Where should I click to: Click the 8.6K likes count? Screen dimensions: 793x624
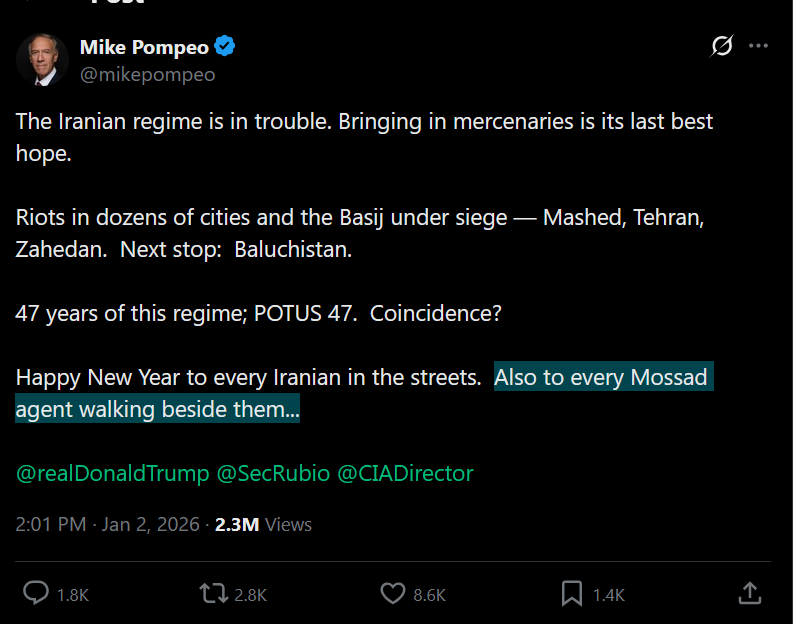click(x=429, y=595)
